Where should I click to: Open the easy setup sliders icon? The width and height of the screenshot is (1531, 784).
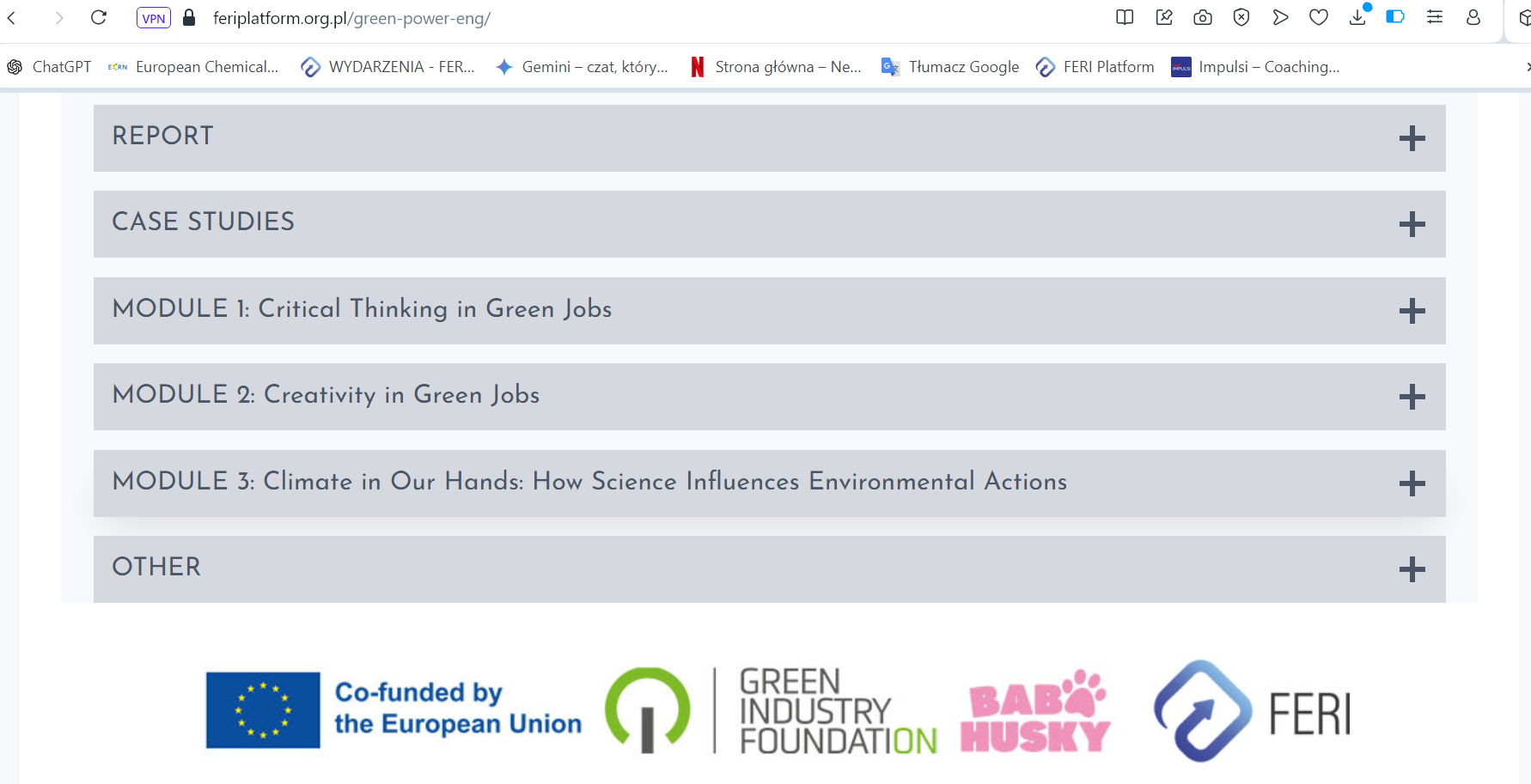coord(1435,18)
